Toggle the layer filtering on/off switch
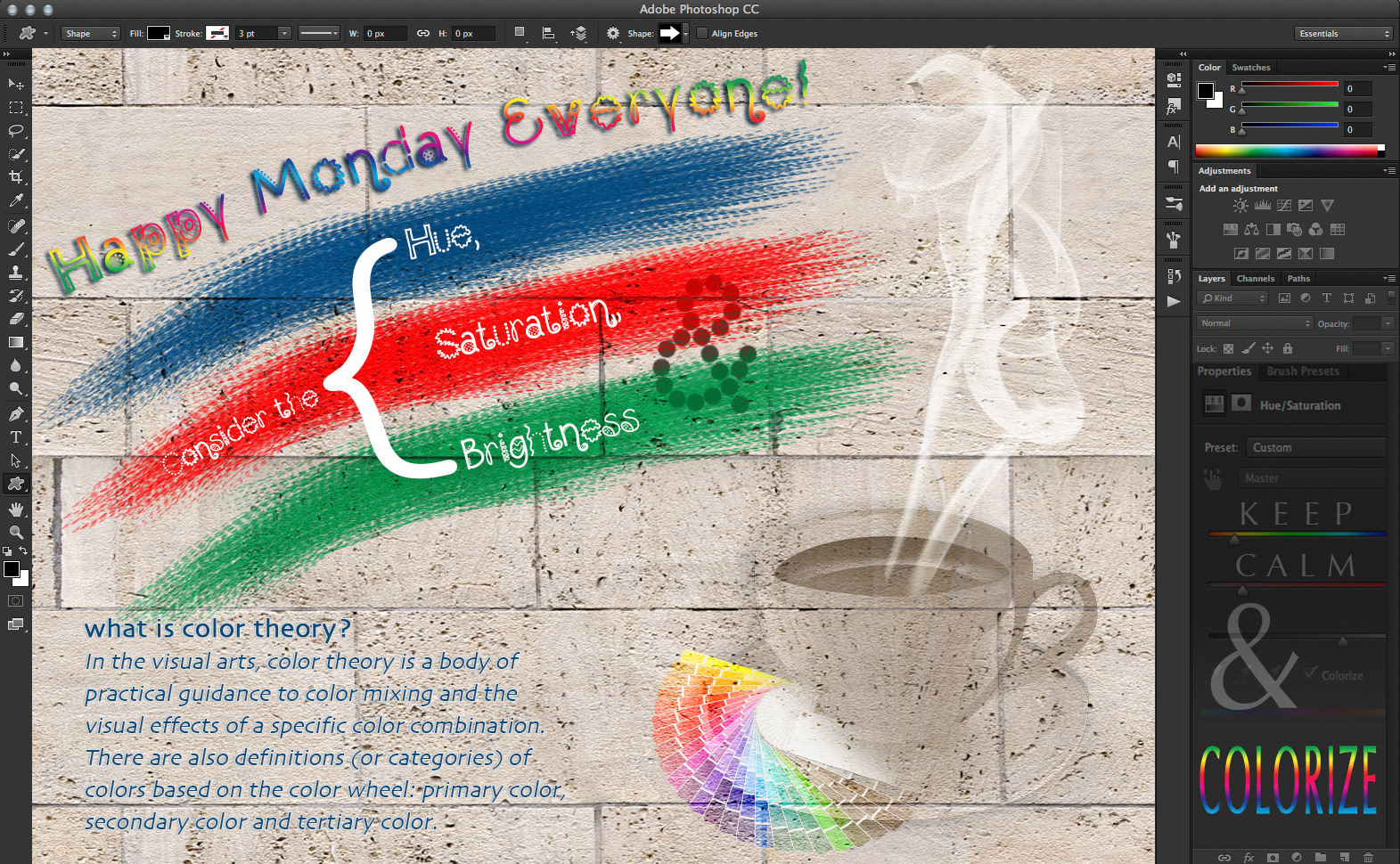Viewport: 1400px width, 864px height. [x=1391, y=298]
